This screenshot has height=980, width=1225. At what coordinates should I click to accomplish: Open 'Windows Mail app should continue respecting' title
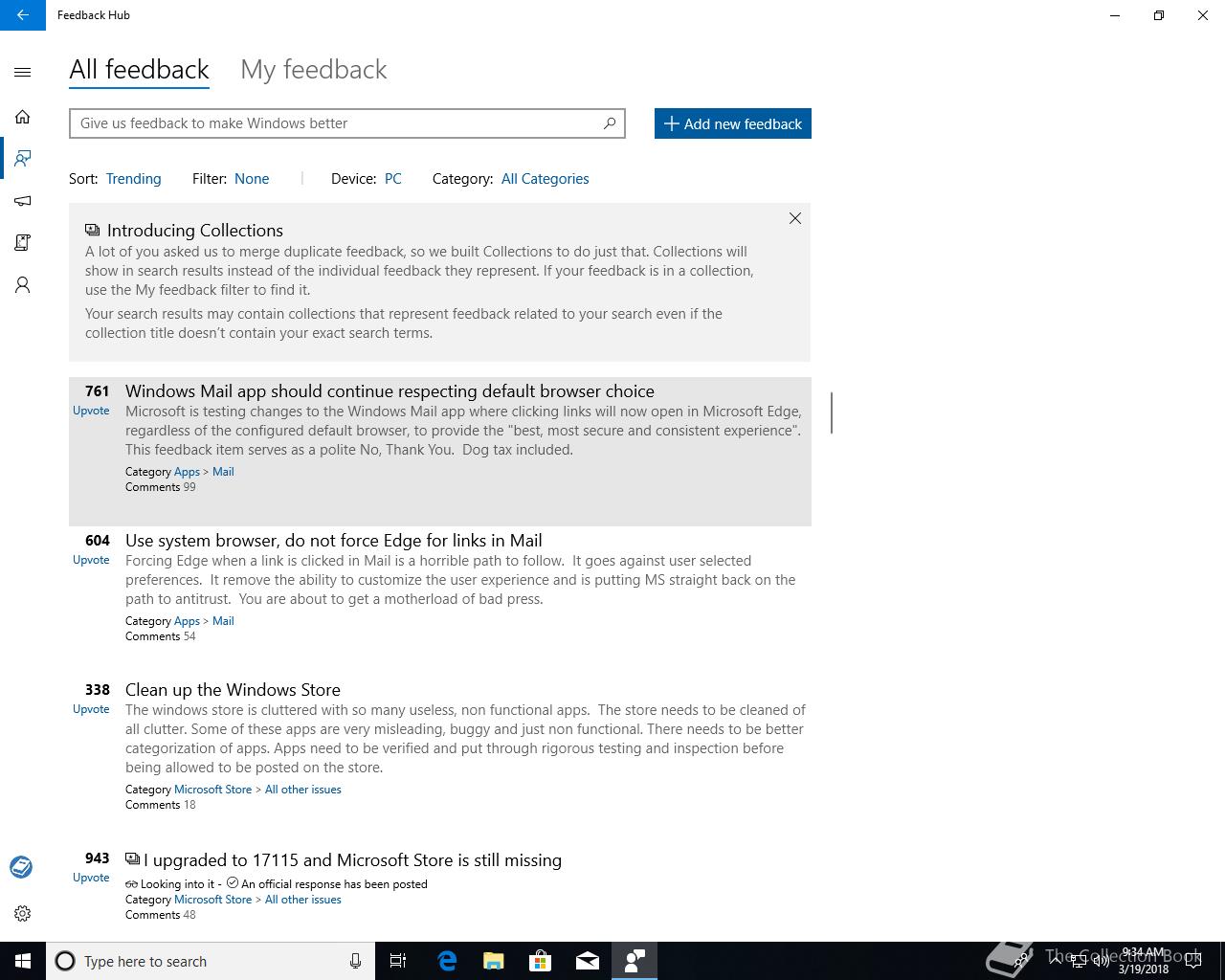click(x=390, y=391)
